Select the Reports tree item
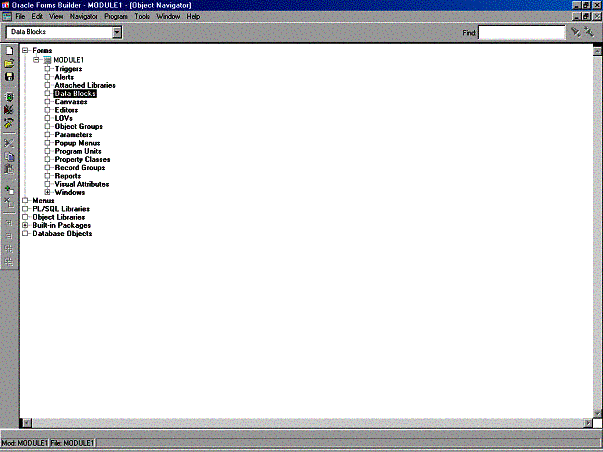This screenshot has width=603, height=452. click(x=68, y=176)
